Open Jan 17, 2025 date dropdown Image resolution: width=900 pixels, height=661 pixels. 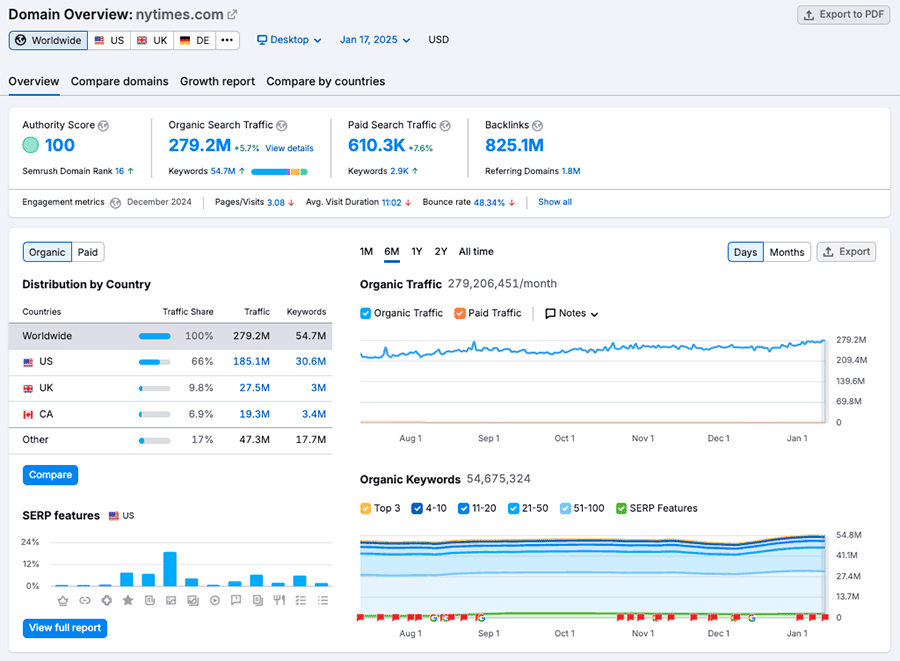point(375,40)
